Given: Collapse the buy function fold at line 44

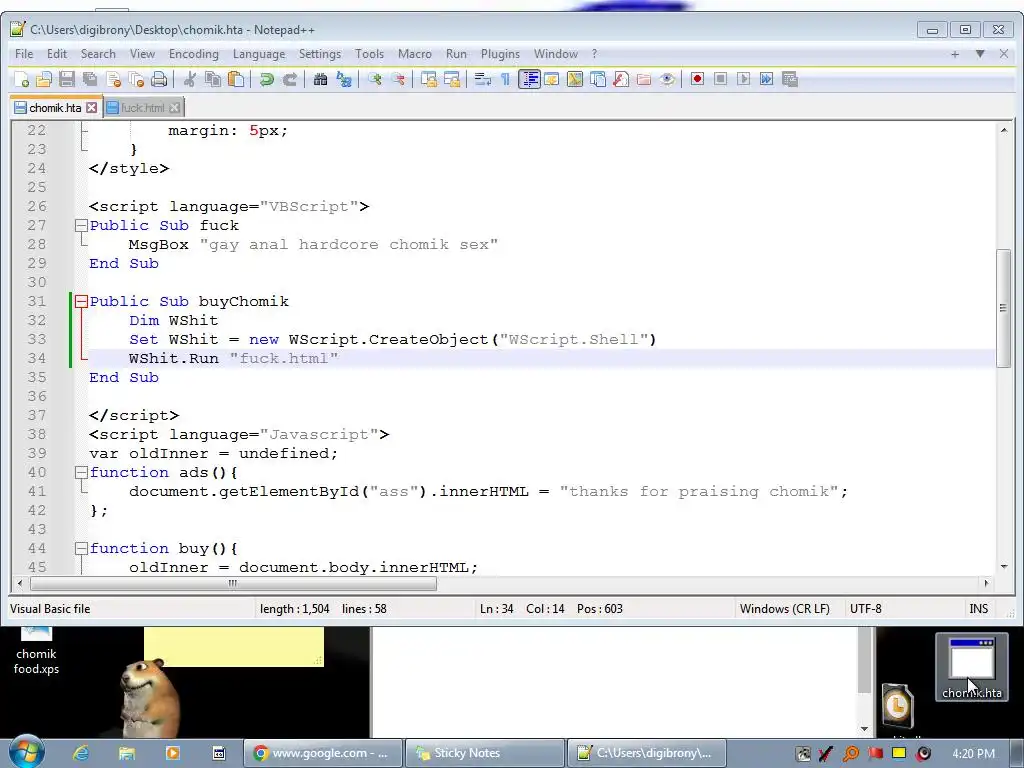Looking at the screenshot, I should (81, 549).
